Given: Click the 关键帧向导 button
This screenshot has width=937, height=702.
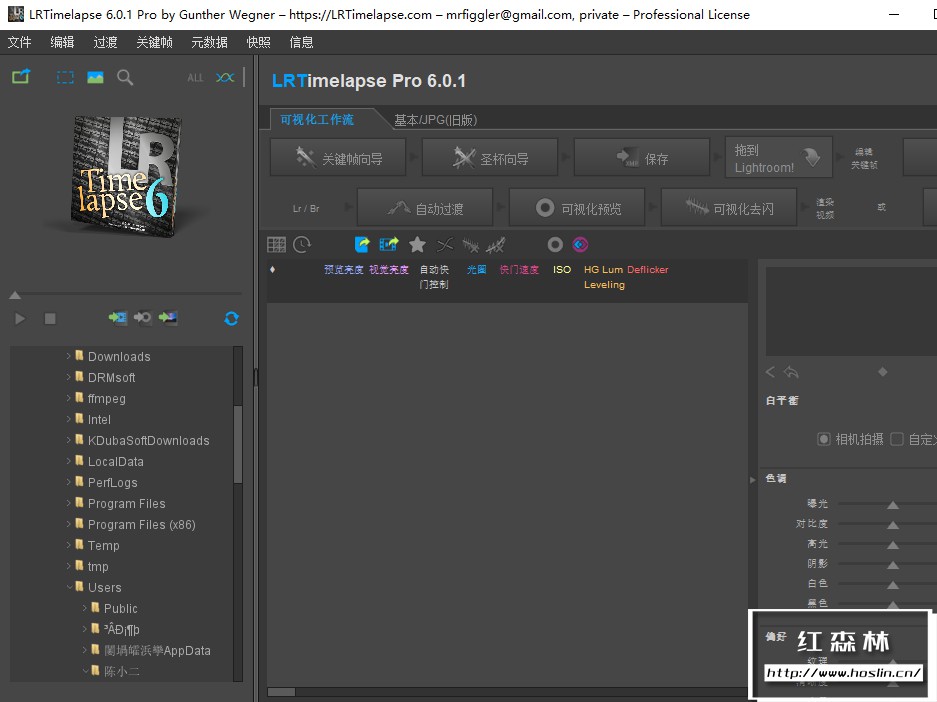Looking at the screenshot, I should coord(338,157).
